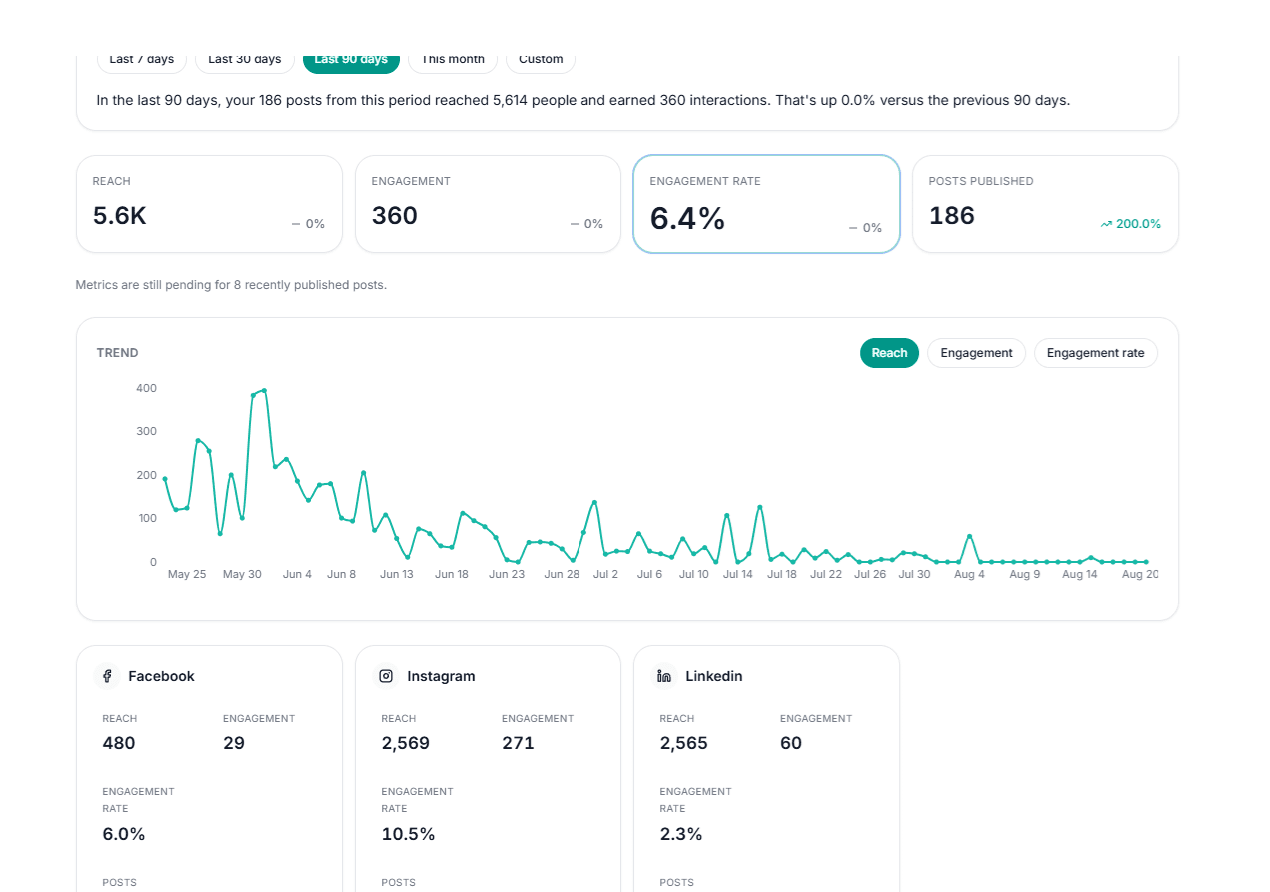Click the TREND section heading
The width and height of the screenshot is (1270, 892).
tap(118, 353)
